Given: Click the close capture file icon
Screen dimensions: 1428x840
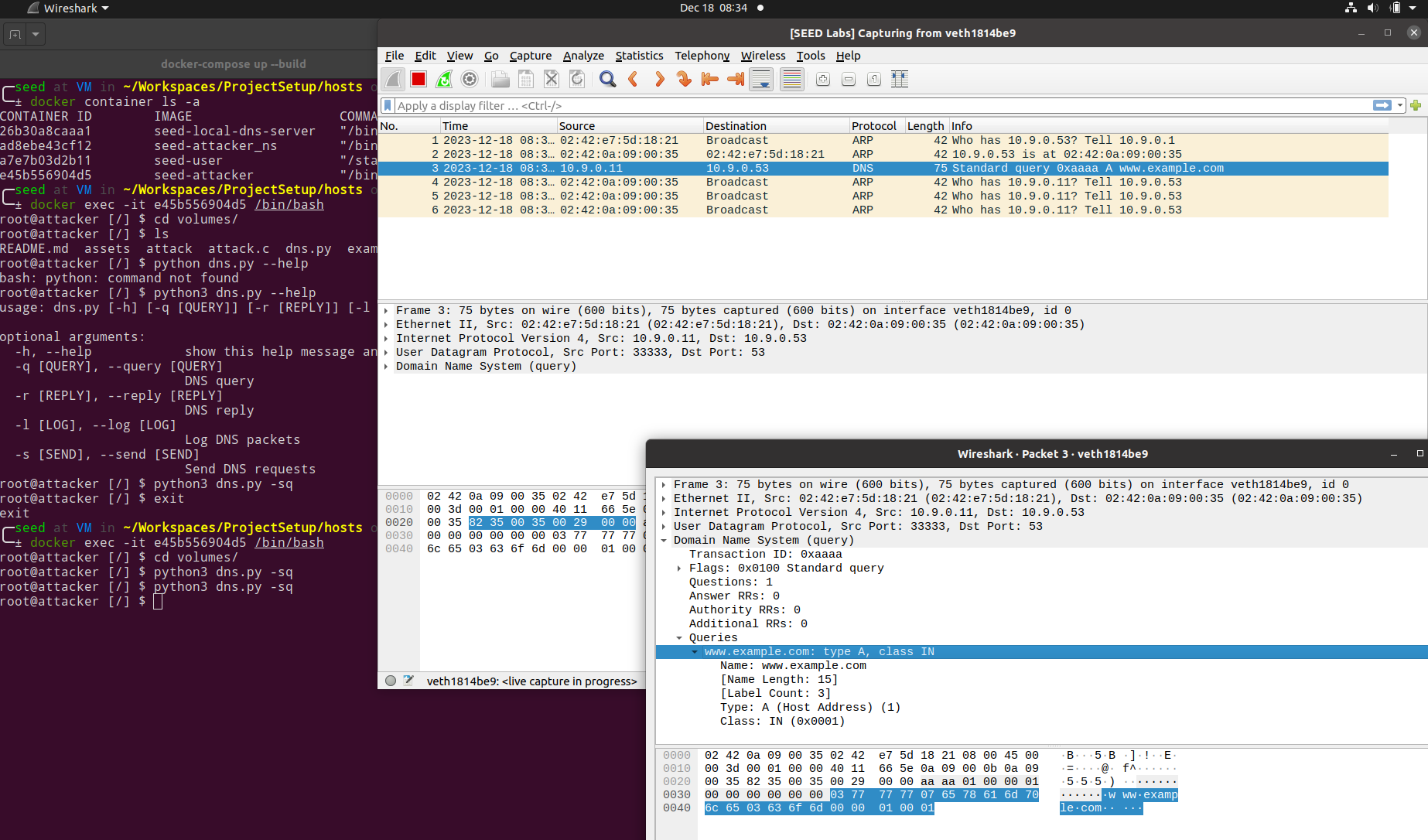Looking at the screenshot, I should click(x=552, y=79).
